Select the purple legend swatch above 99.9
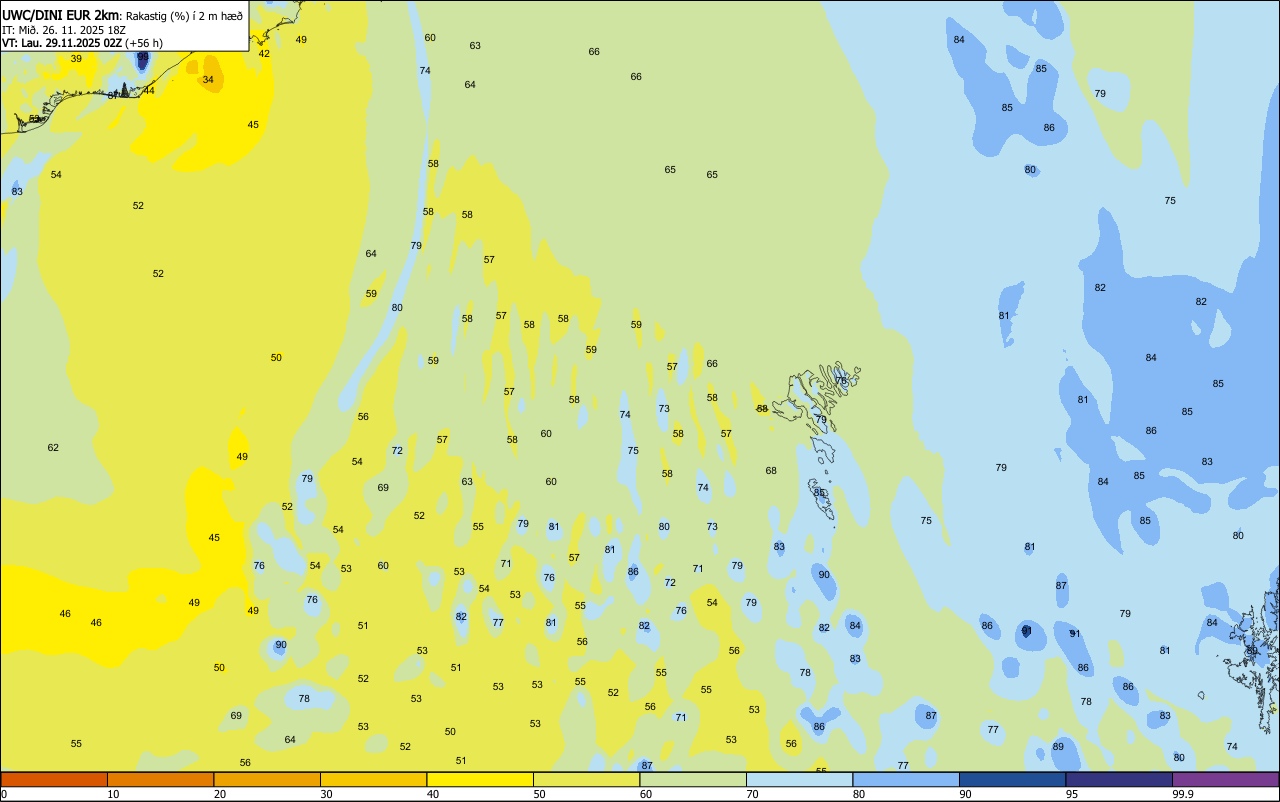This screenshot has width=1280, height=802. (x=1225, y=779)
